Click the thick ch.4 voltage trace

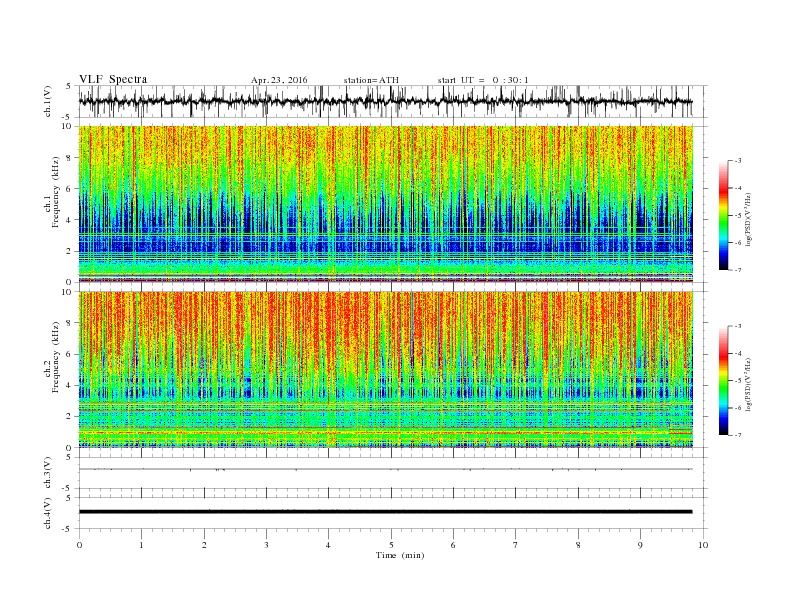(x=385, y=512)
